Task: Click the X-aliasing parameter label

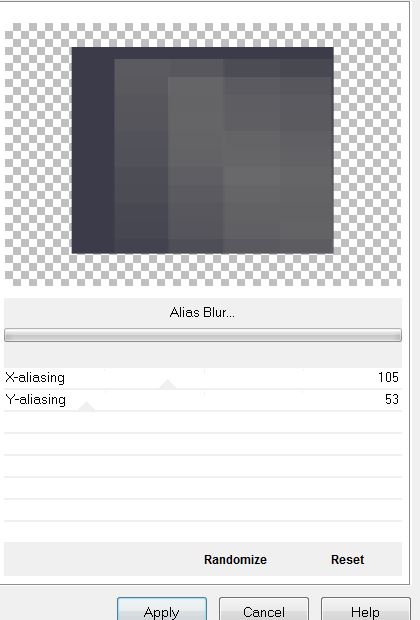Action: click(x=35, y=378)
